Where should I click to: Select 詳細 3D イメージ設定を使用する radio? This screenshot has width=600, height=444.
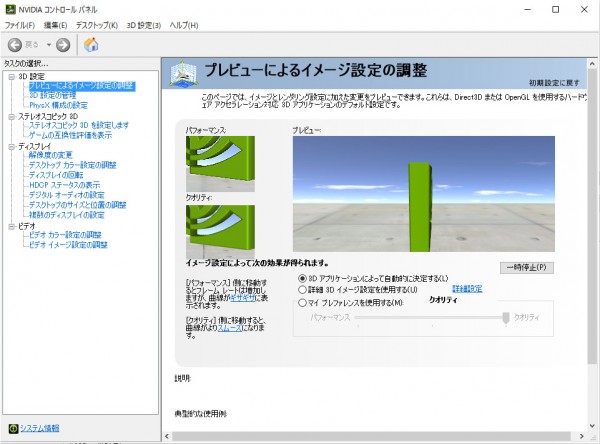click(302, 289)
